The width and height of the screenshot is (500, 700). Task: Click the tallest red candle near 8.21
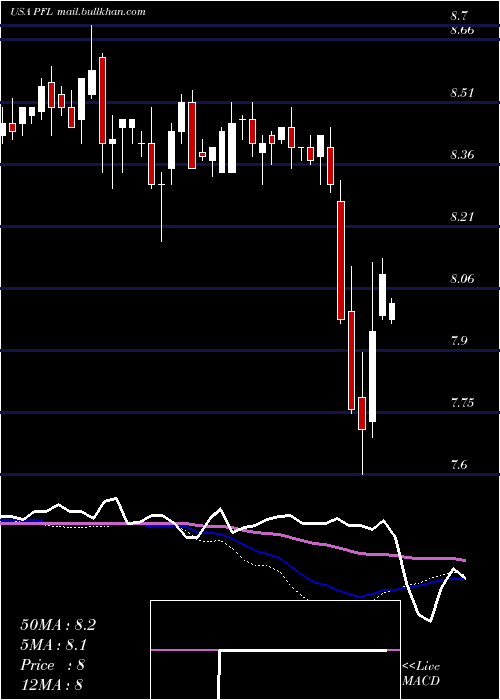pyautogui.click(x=341, y=261)
